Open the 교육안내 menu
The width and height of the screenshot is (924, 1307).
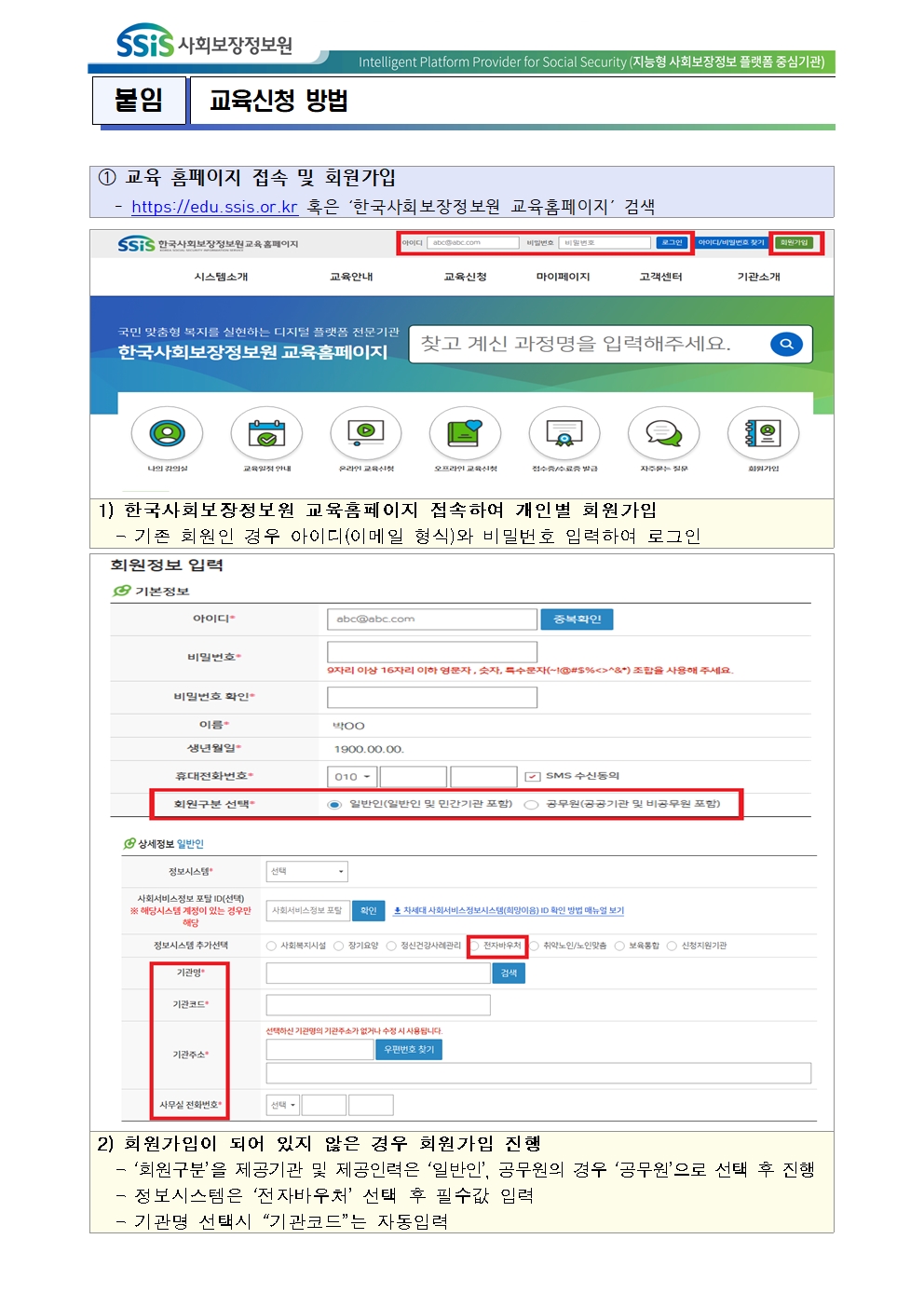click(x=351, y=277)
